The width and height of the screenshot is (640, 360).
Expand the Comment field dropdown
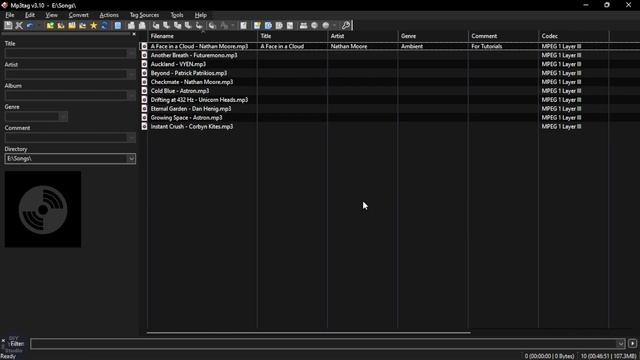tap(131, 138)
